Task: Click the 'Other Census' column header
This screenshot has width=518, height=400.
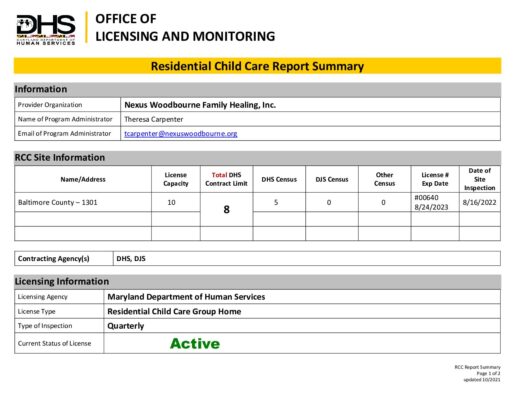Action: 384,179
